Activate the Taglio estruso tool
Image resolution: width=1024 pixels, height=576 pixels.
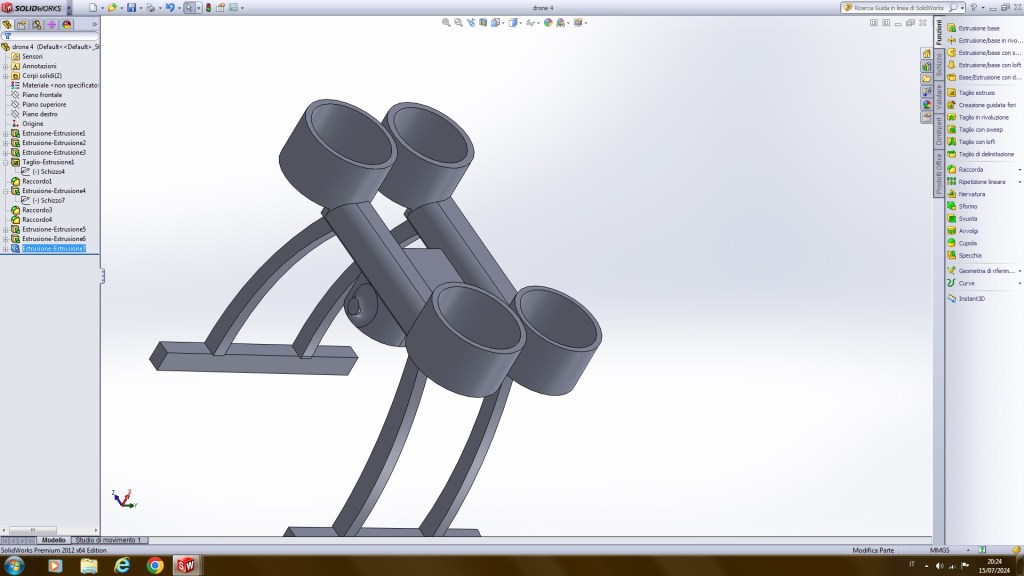[x=976, y=93]
